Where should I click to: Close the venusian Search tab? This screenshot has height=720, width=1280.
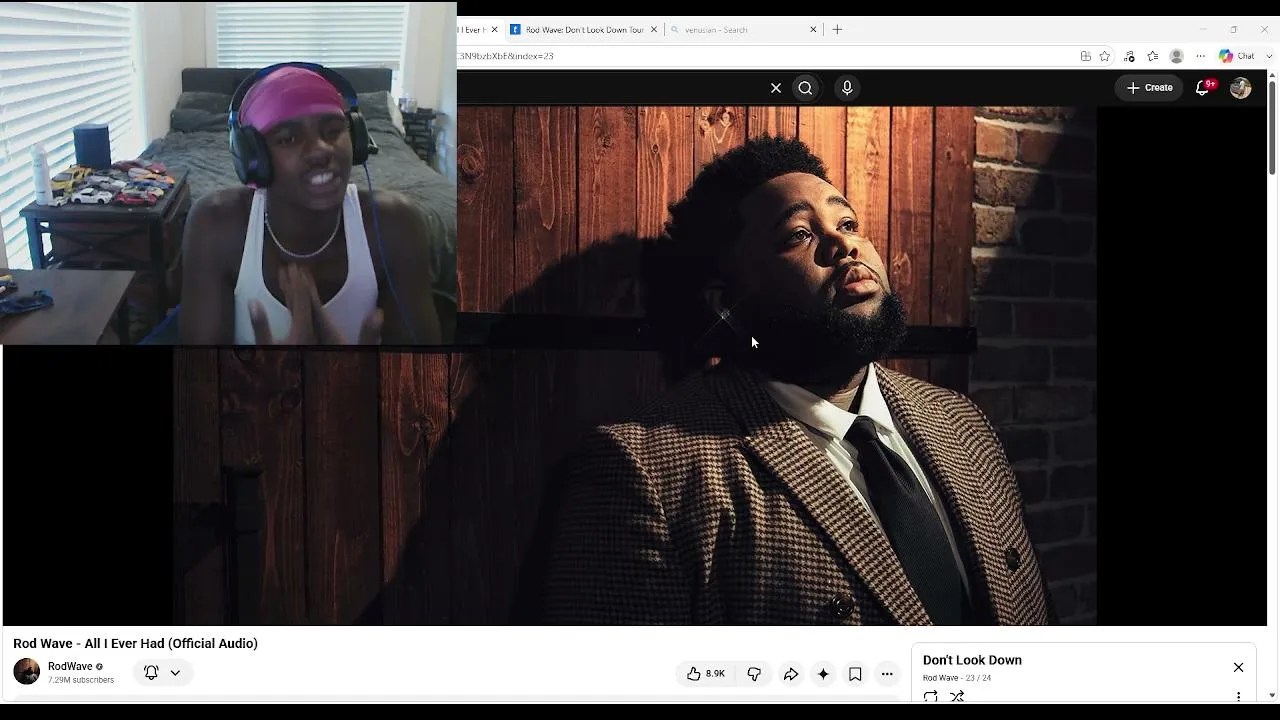[813, 30]
